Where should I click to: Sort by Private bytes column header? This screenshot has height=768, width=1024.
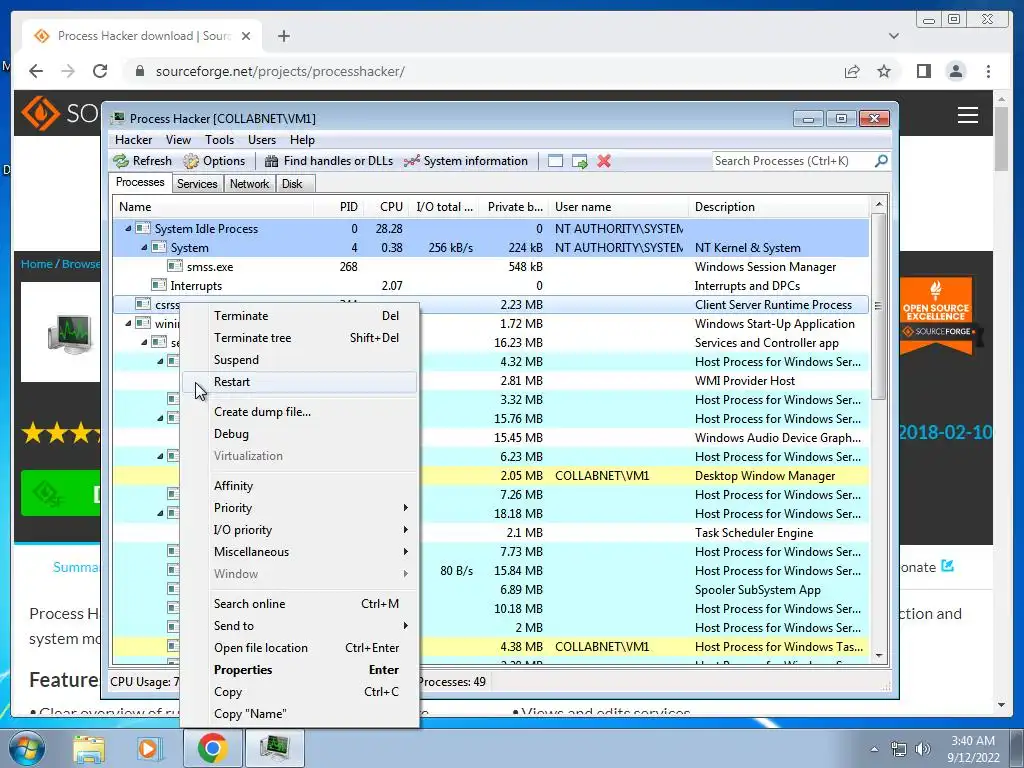(513, 206)
